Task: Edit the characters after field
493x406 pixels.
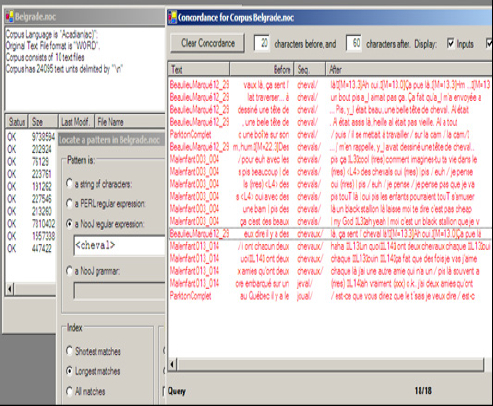Action: (x=354, y=43)
